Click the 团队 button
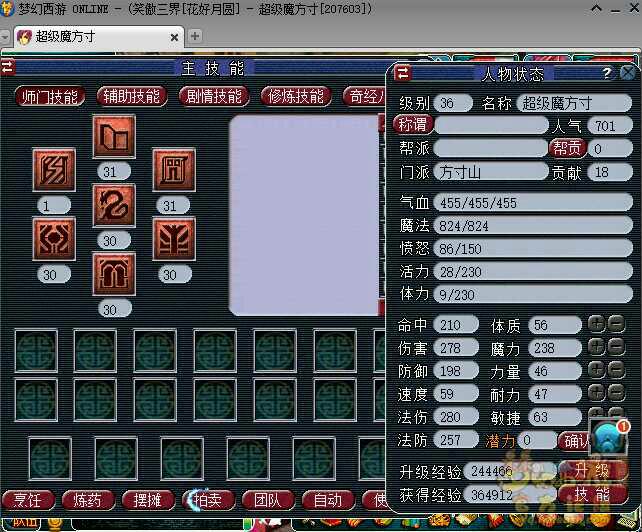Image resolution: width=642 pixels, height=532 pixels. coord(268,500)
